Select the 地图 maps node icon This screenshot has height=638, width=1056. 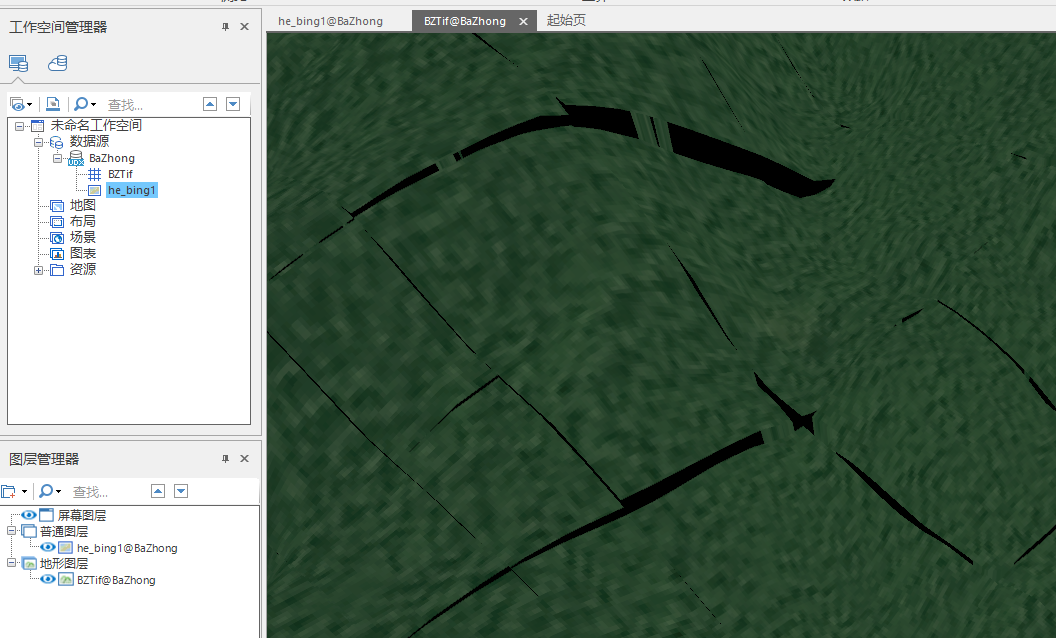57,205
